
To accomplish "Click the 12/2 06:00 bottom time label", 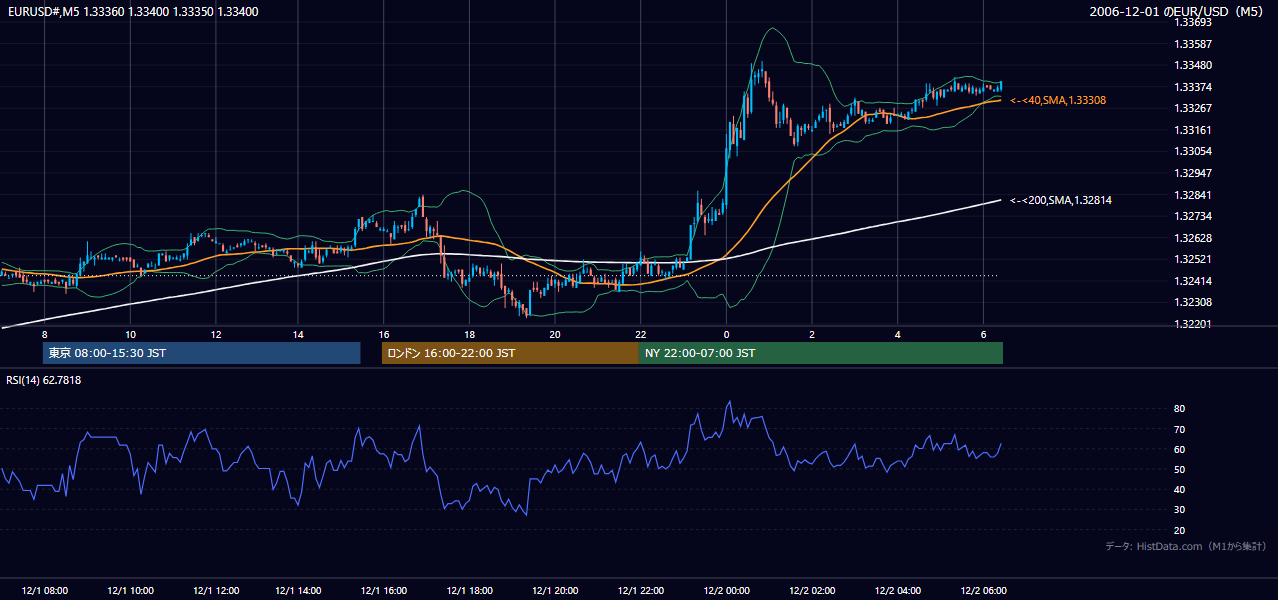I will point(983,590).
